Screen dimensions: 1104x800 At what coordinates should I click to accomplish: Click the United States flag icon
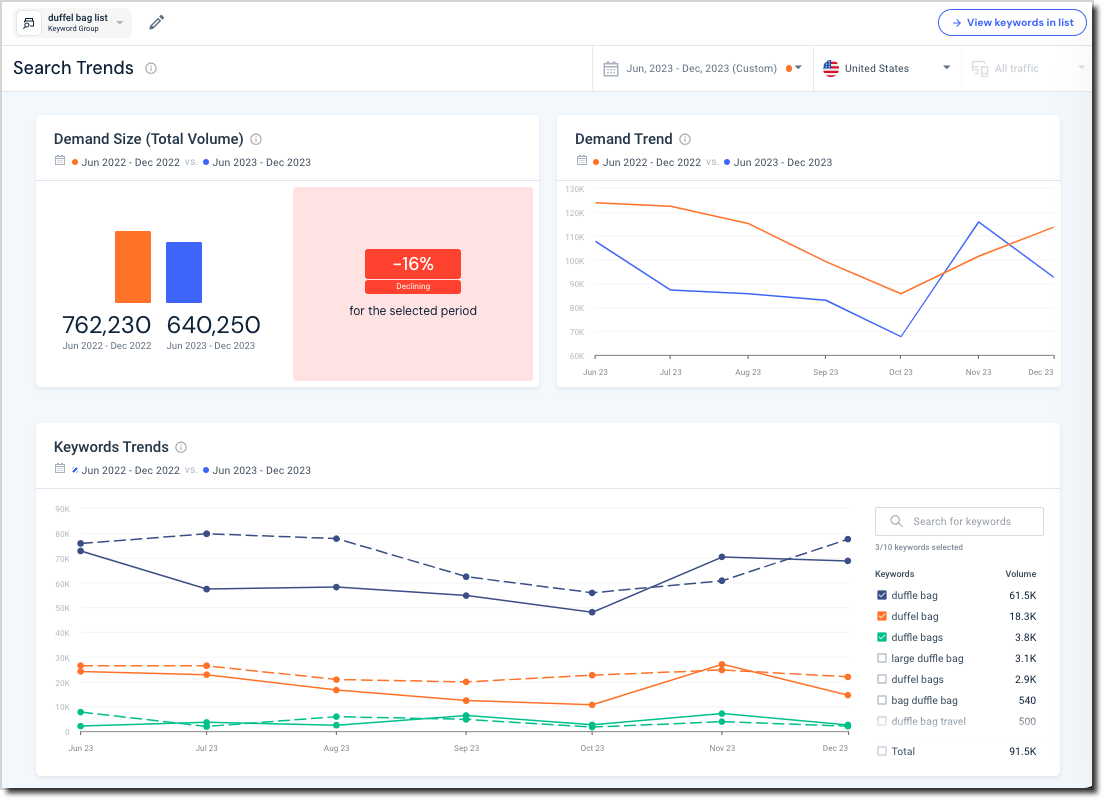pos(830,68)
